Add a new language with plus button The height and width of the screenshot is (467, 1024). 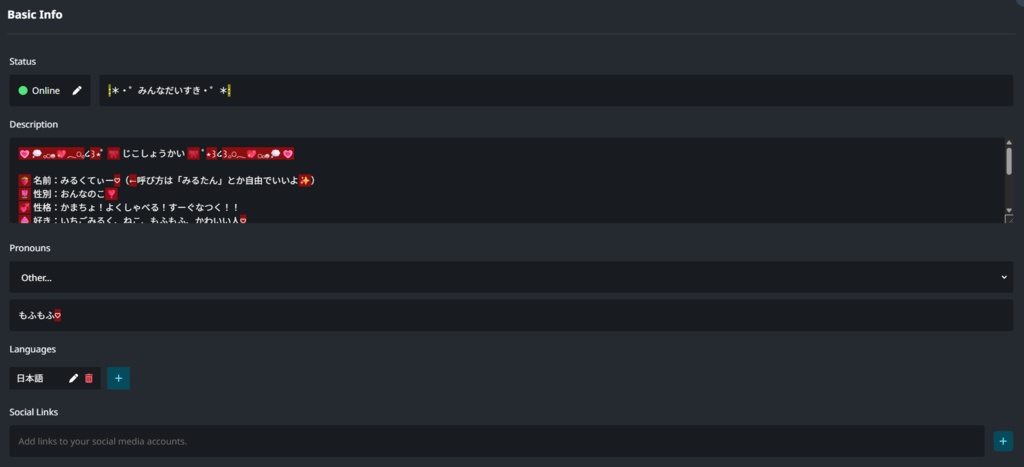[118, 378]
